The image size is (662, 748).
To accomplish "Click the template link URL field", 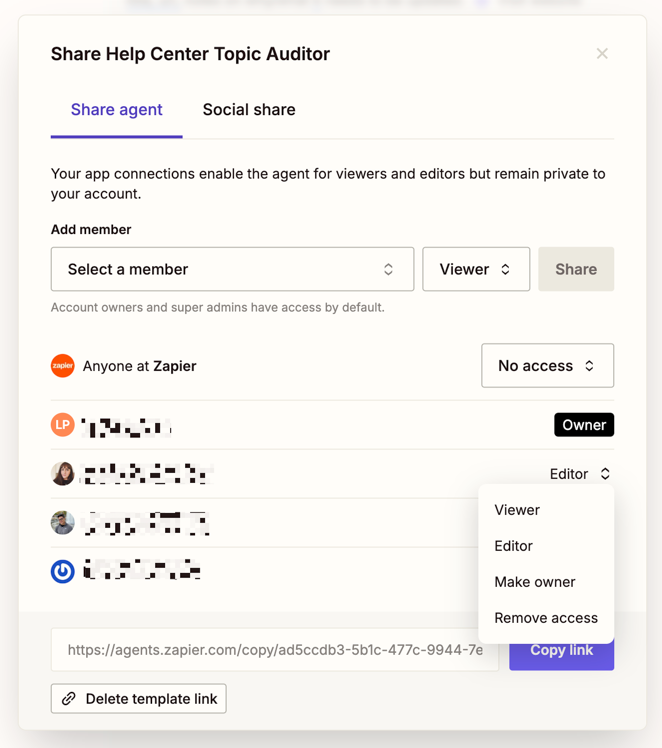I will [275, 650].
